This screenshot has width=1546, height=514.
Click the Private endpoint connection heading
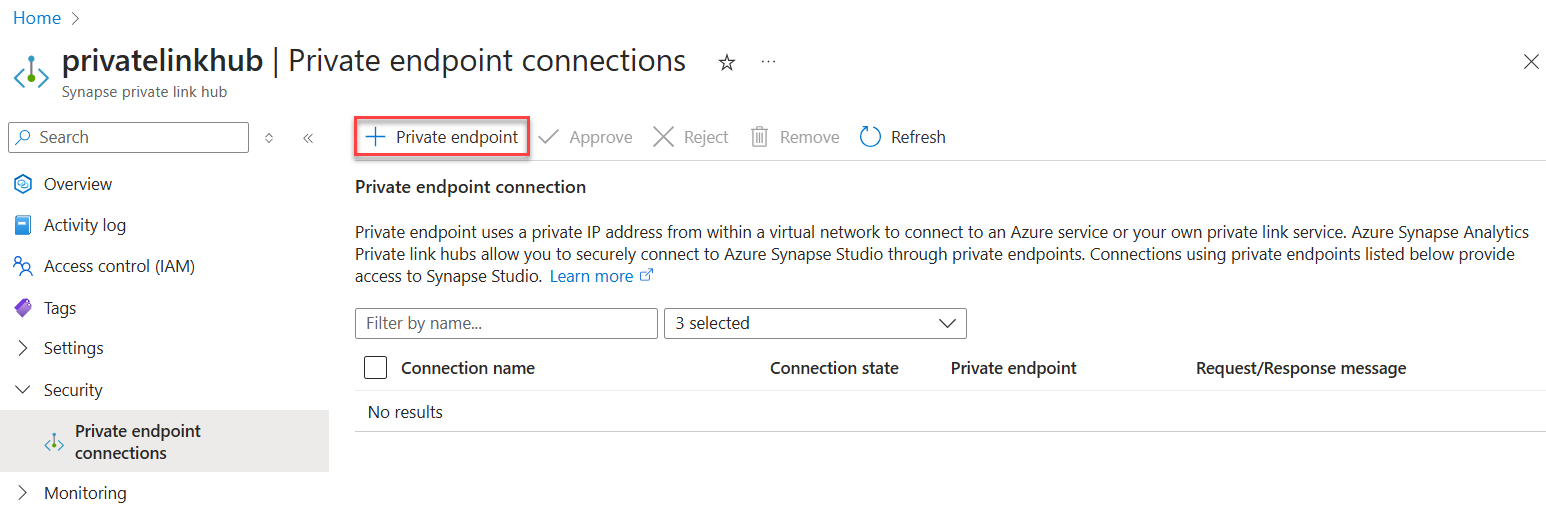pos(470,187)
